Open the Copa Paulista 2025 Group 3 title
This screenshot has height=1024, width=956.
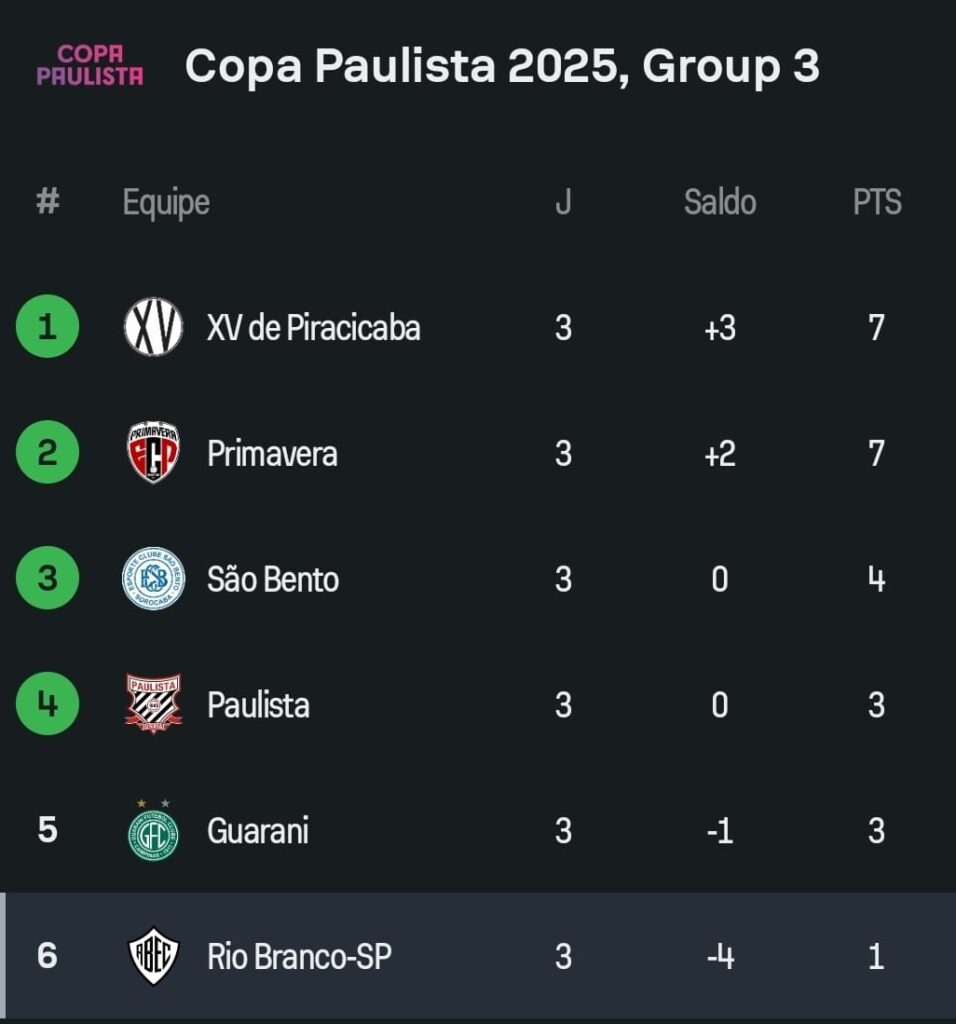[x=502, y=66]
